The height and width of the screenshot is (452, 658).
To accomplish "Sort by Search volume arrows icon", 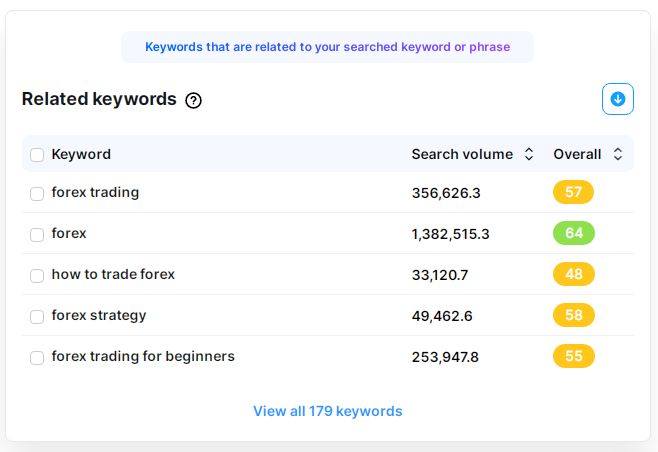I will pos(529,154).
